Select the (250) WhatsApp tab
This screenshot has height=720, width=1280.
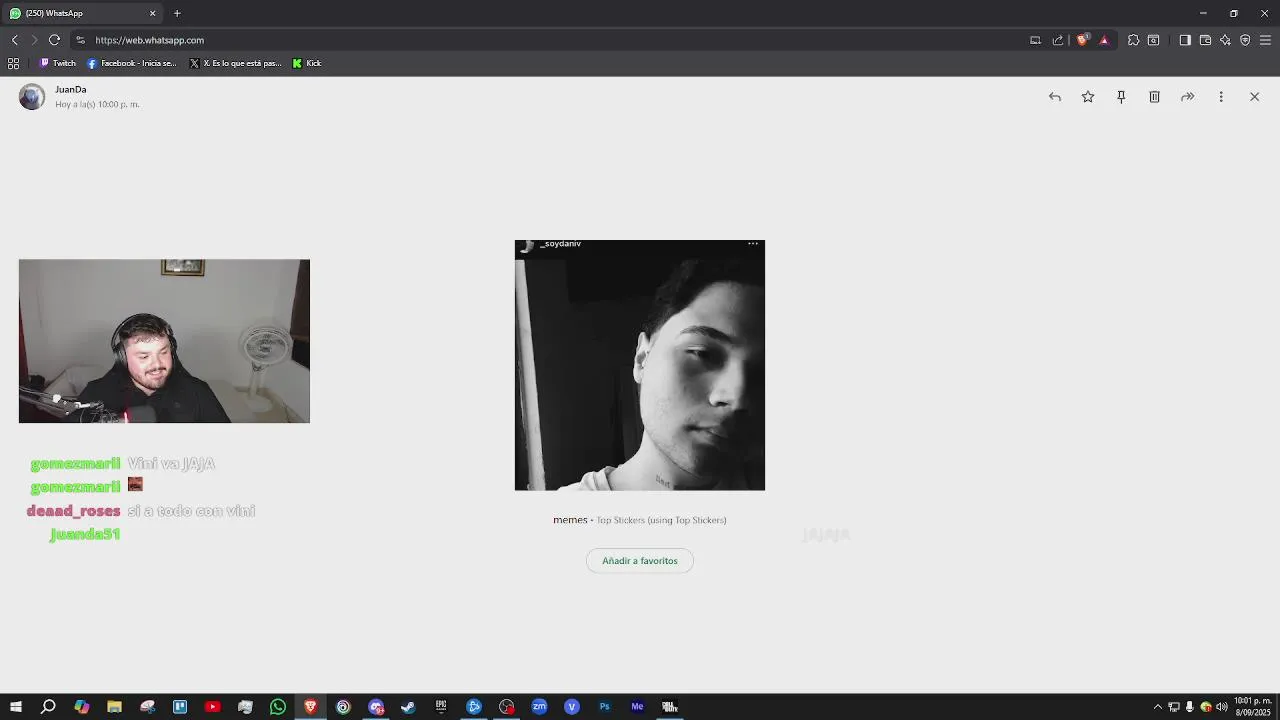click(84, 13)
